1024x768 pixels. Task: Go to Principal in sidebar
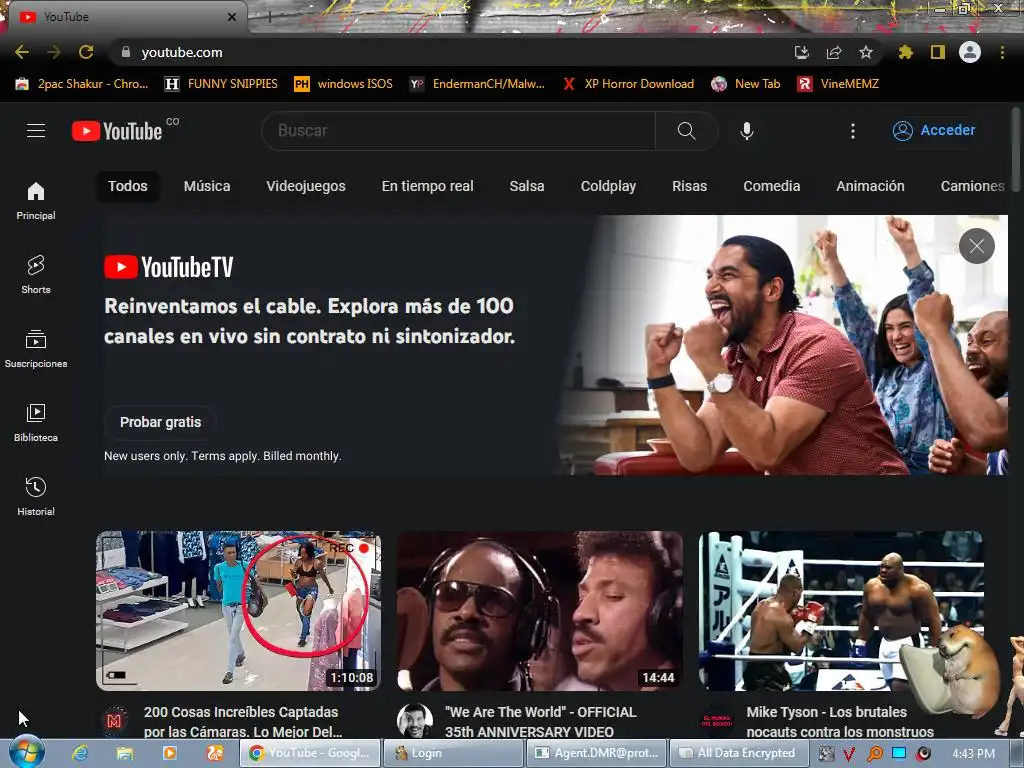36,200
